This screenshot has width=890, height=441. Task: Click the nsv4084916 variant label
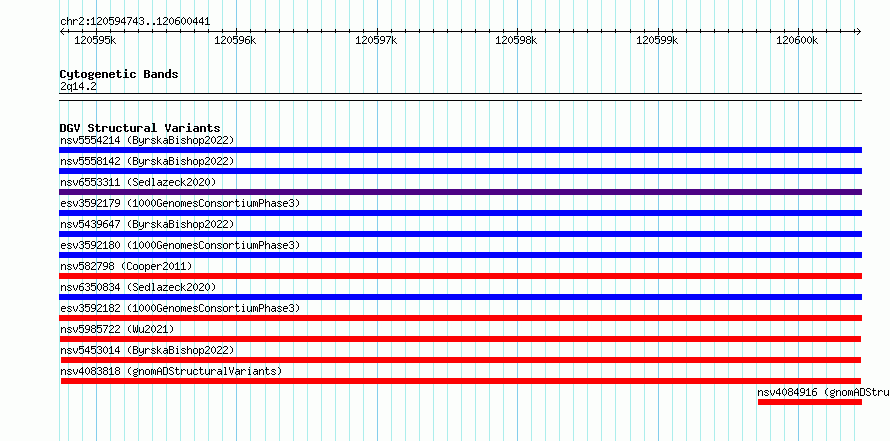(x=824, y=392)
